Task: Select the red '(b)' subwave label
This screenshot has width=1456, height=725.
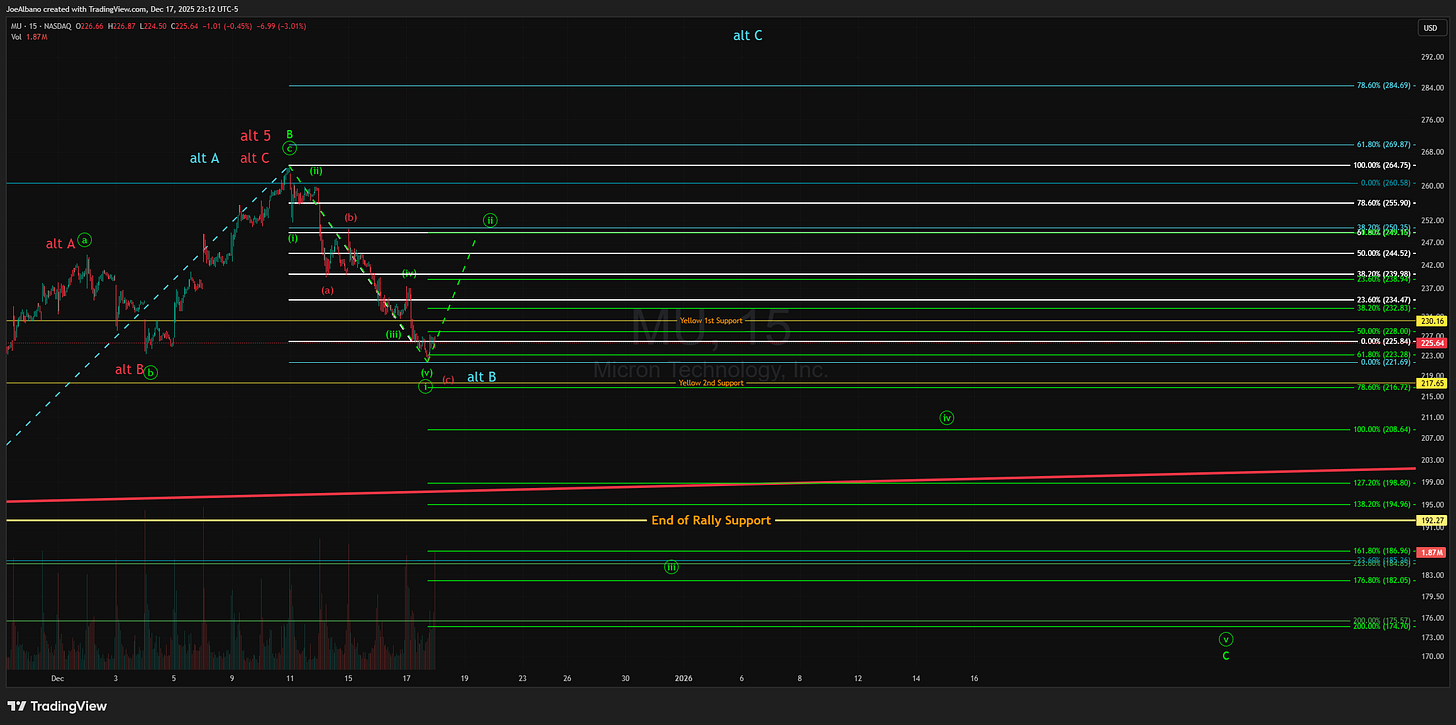Action: (x=351, y=217)
